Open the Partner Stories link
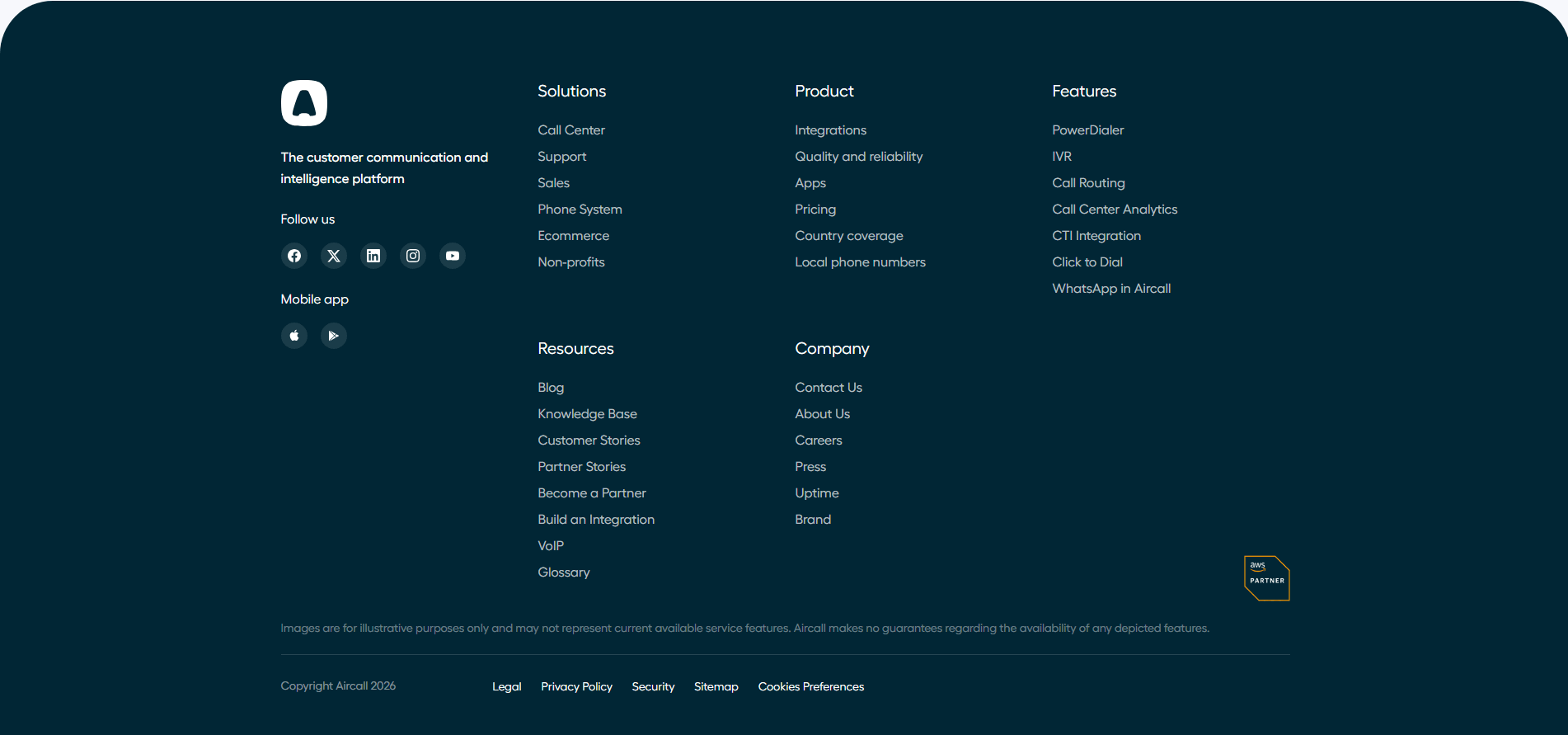This screenshot has width=1568, height=735. [x=582, y=467]
